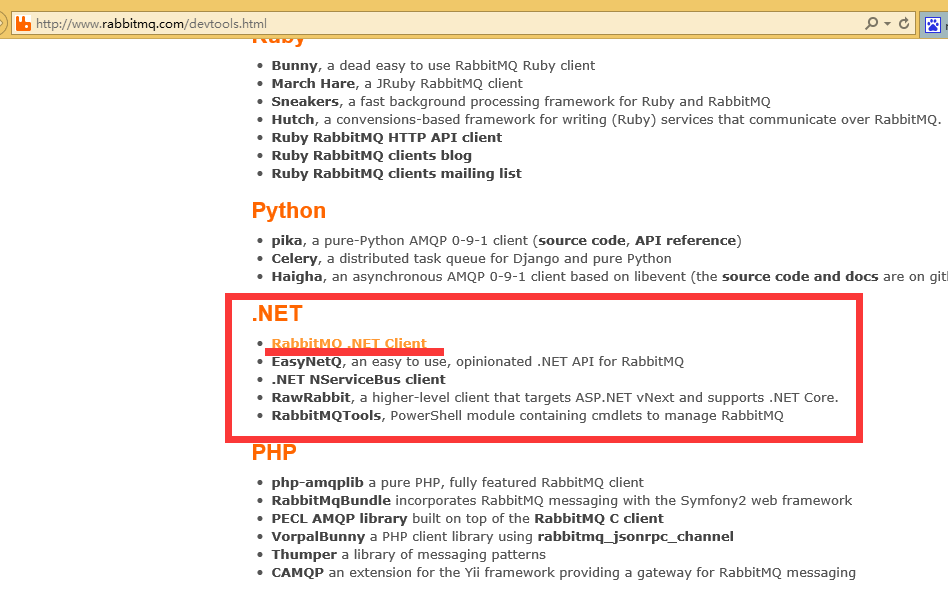
Task: Open Ruby RabbitMQ HTTP API client link
Action: (386, 138)
